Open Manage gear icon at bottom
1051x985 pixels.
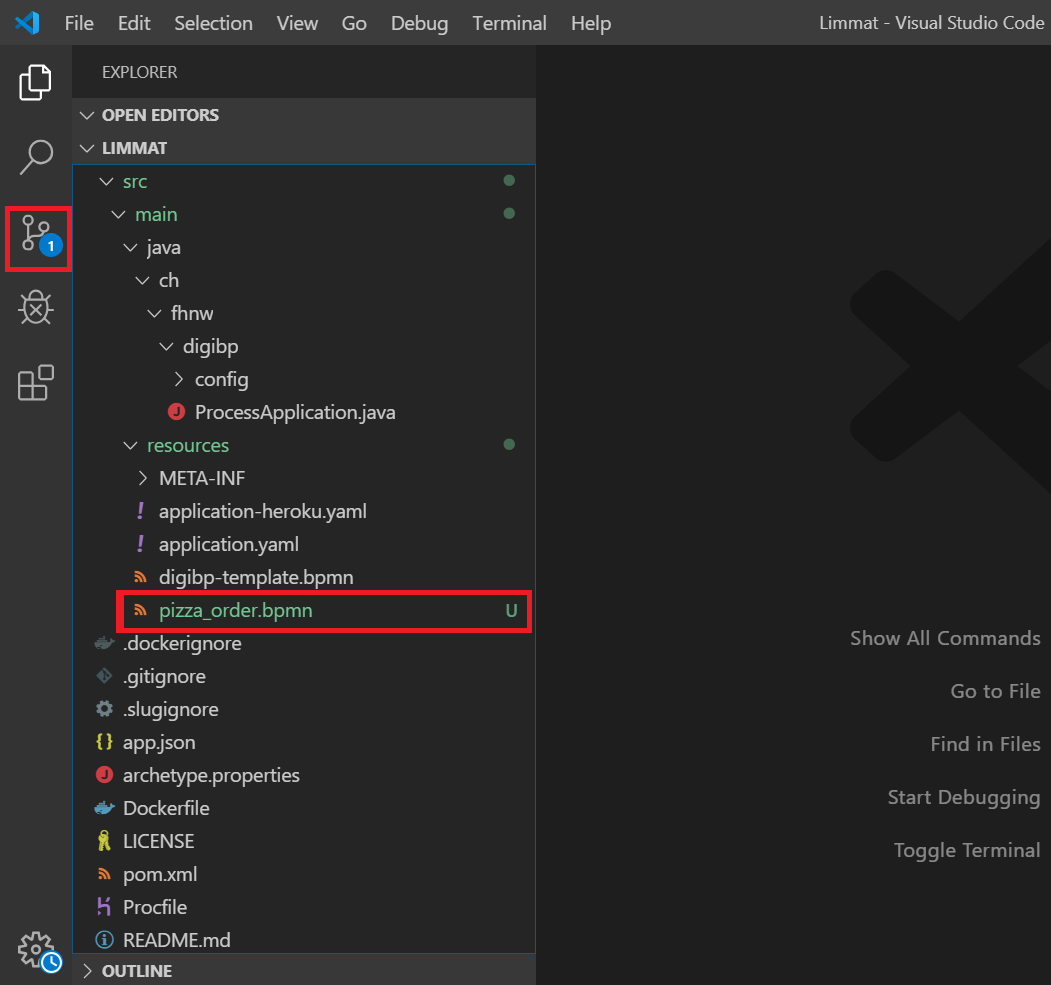39,951
